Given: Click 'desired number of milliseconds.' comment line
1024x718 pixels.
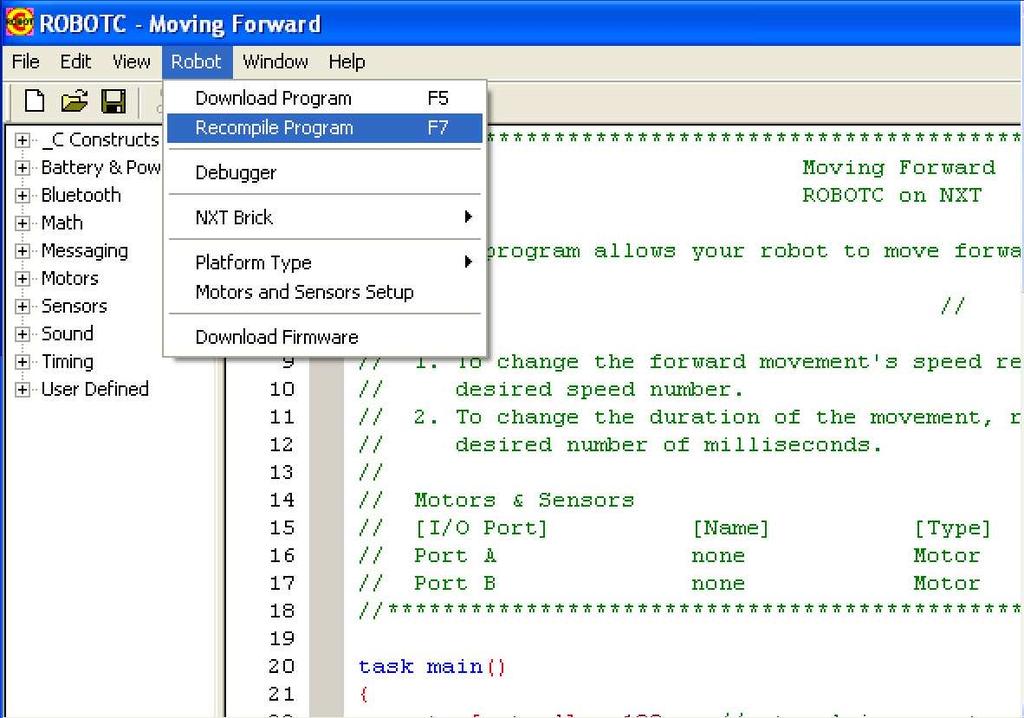Looking at the screenshot, I should 669,445.
